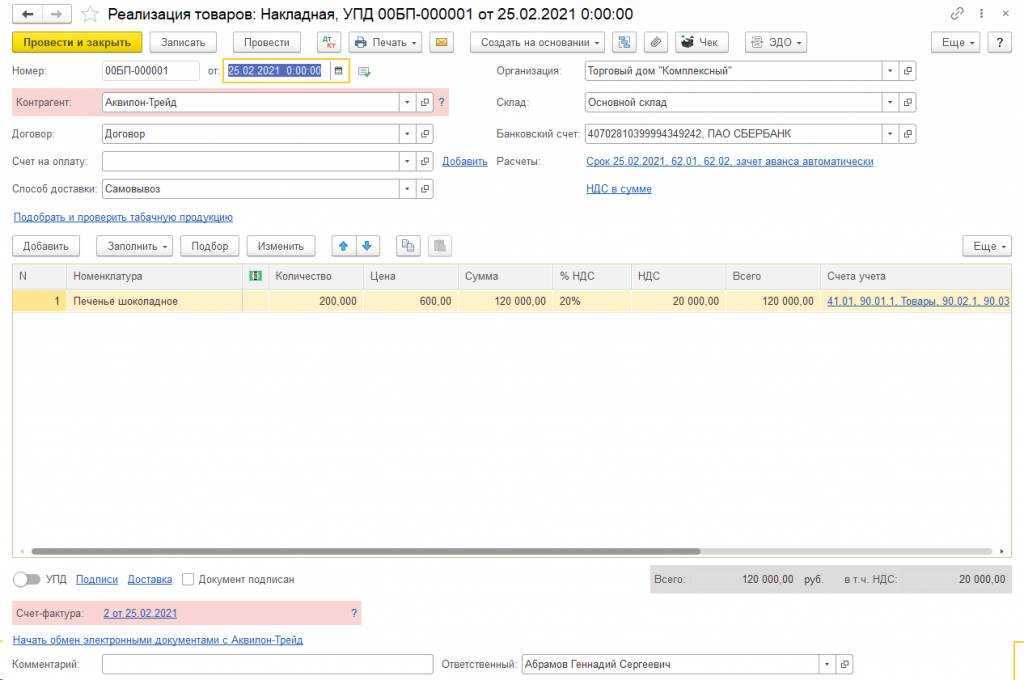Click the Комментарий input field

coord(267,664)
